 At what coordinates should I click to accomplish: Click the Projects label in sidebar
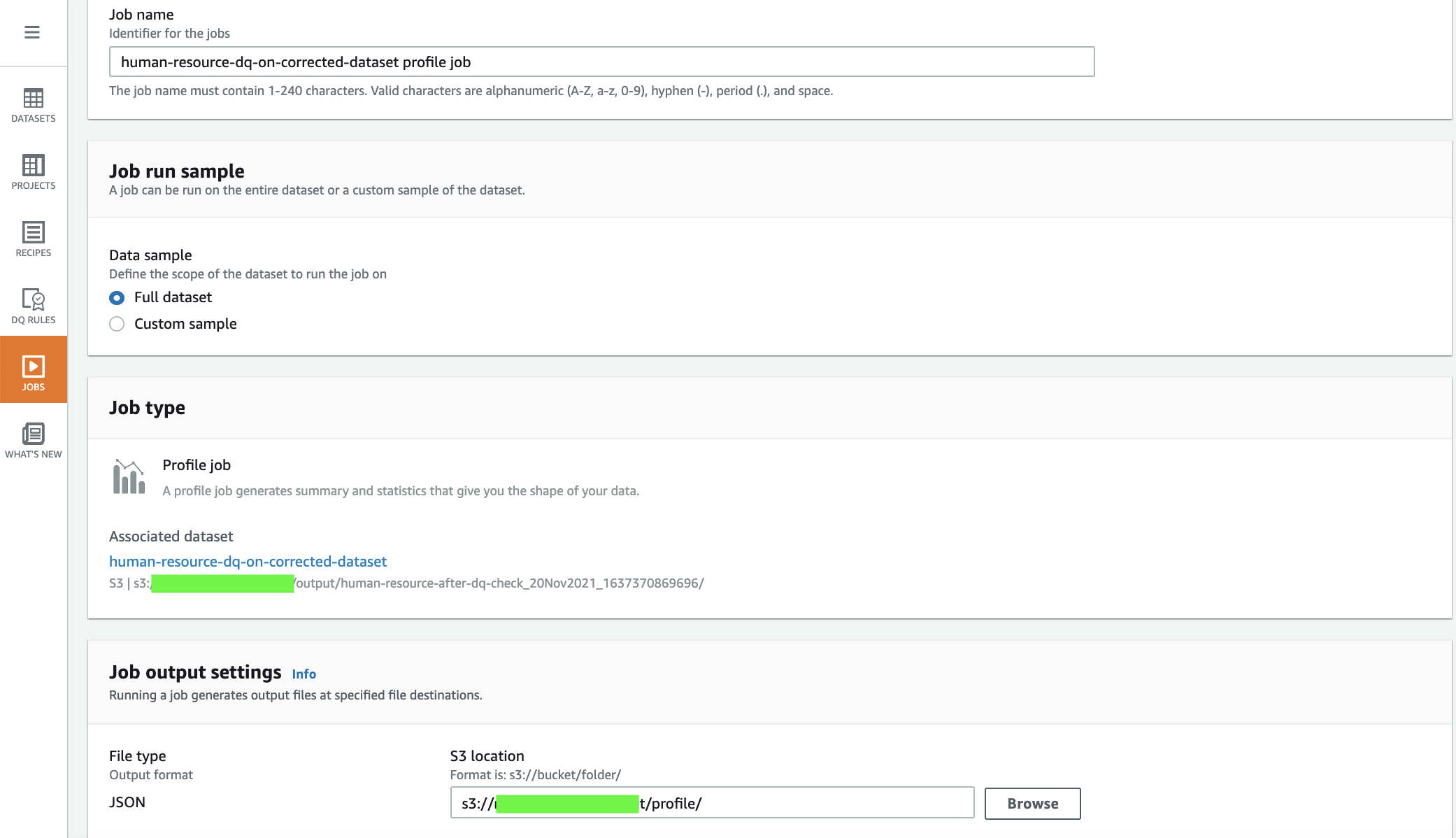coord(33,185)
